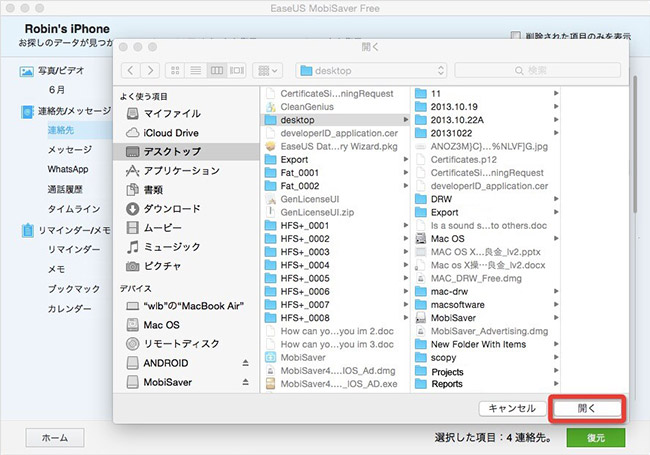The height and width of the screenshot is (455, 650).
Task: Go back with the left arrow button
Action: pos(131,70)
